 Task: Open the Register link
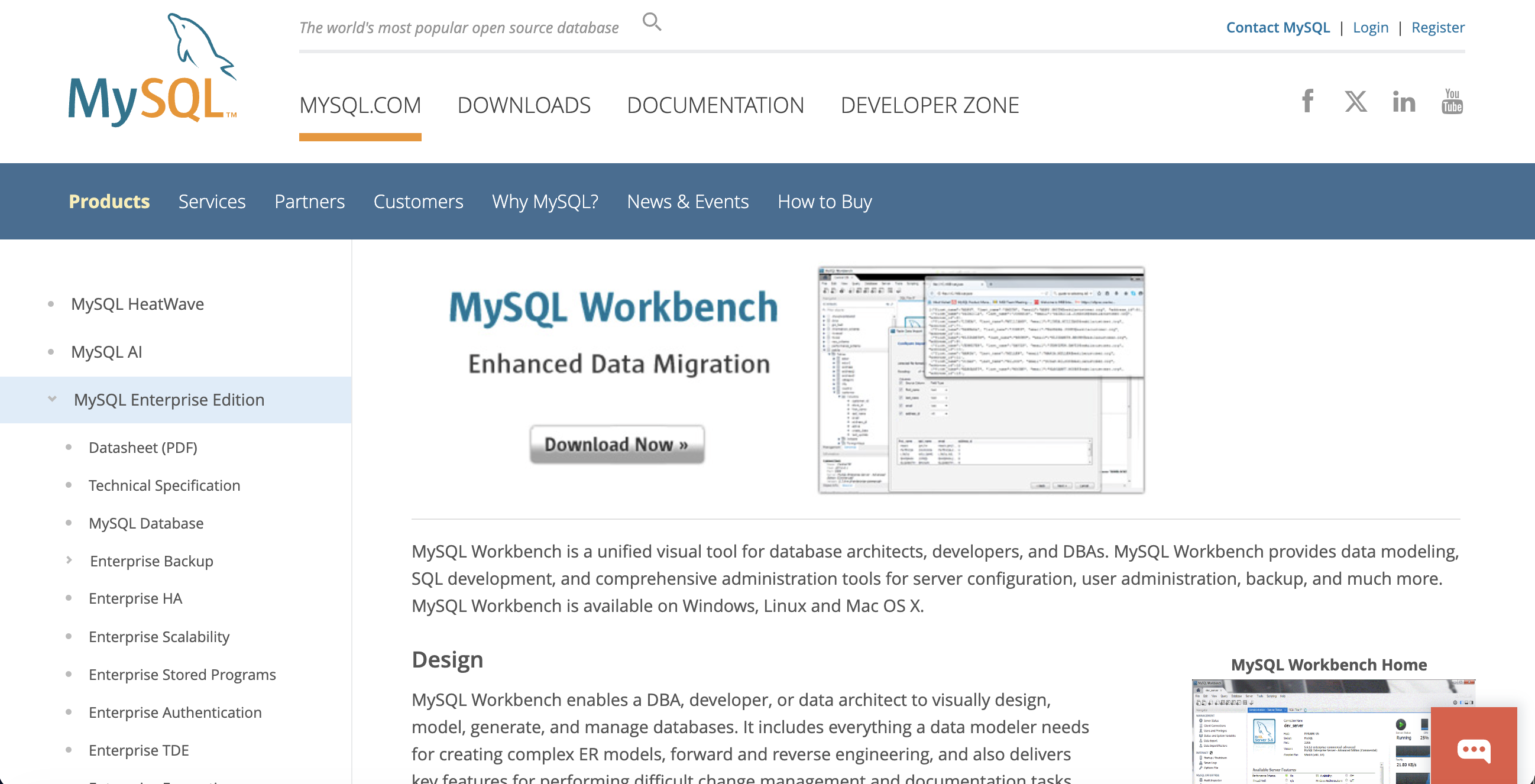[x=1437, y=27]
